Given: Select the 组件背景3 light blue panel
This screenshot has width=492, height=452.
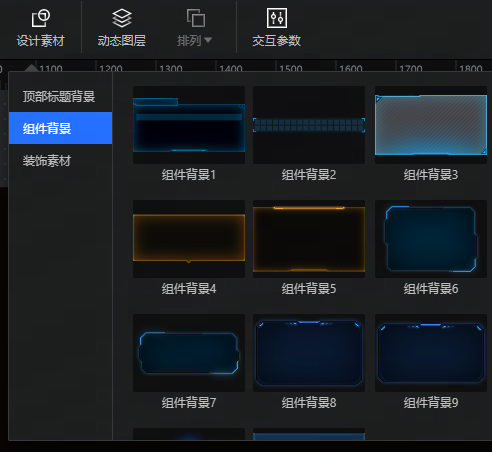Looking at the screenshot, I should [x=431, y=125].
